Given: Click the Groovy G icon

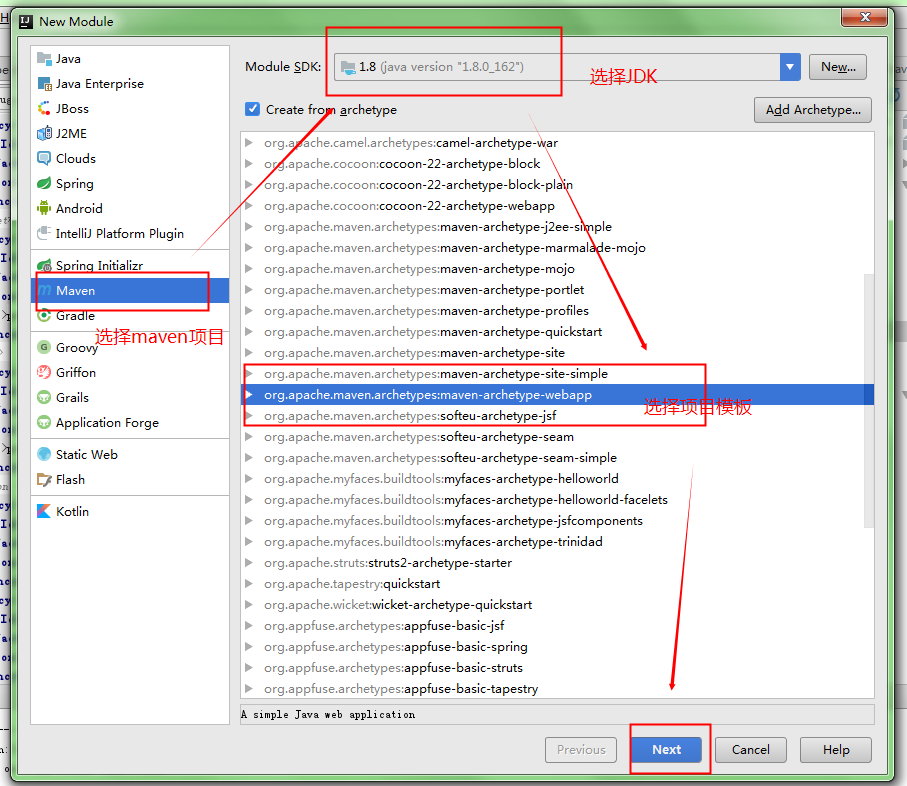Looking at the screenshot, I should 44,348.
